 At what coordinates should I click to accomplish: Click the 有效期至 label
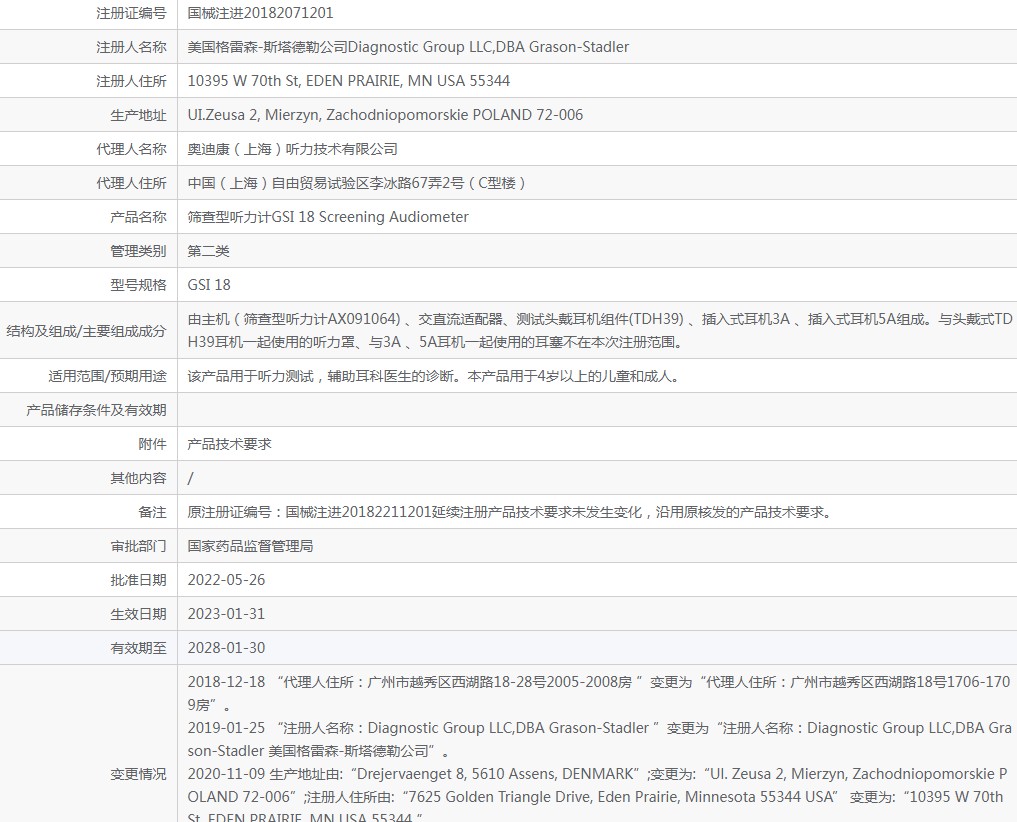(138, 647)
